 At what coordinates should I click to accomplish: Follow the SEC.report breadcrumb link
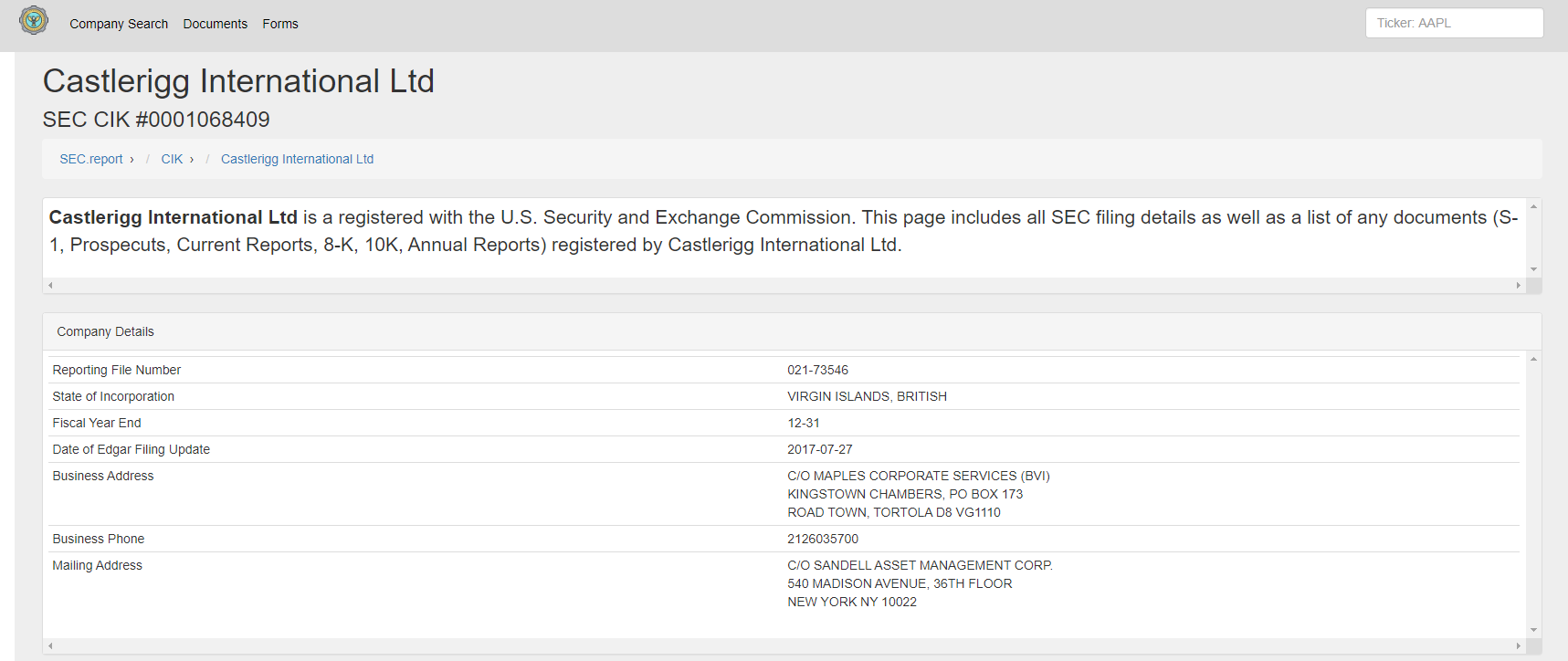click(x=91, y=159)
